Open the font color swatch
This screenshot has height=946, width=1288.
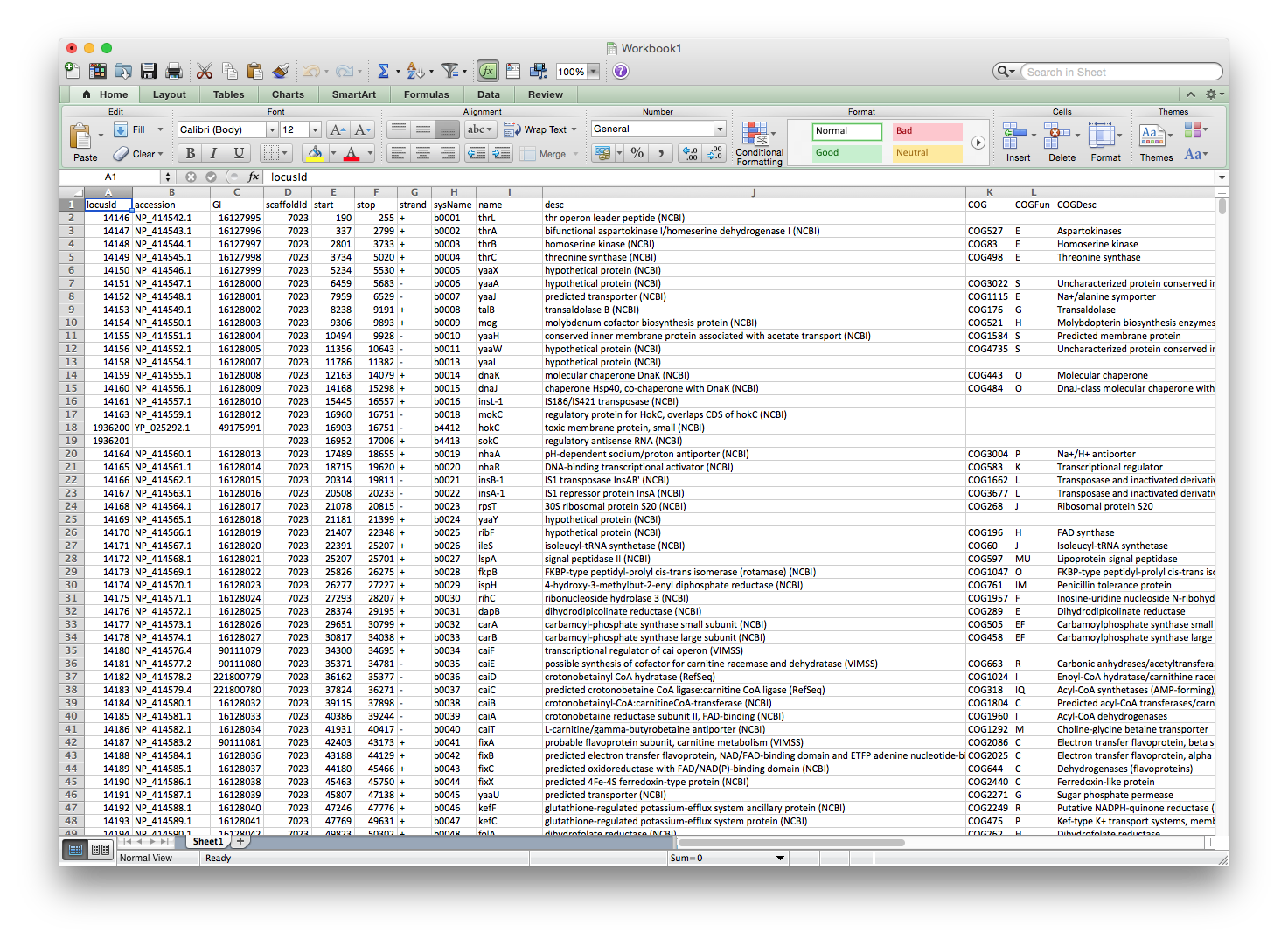[x=353, y=154]
